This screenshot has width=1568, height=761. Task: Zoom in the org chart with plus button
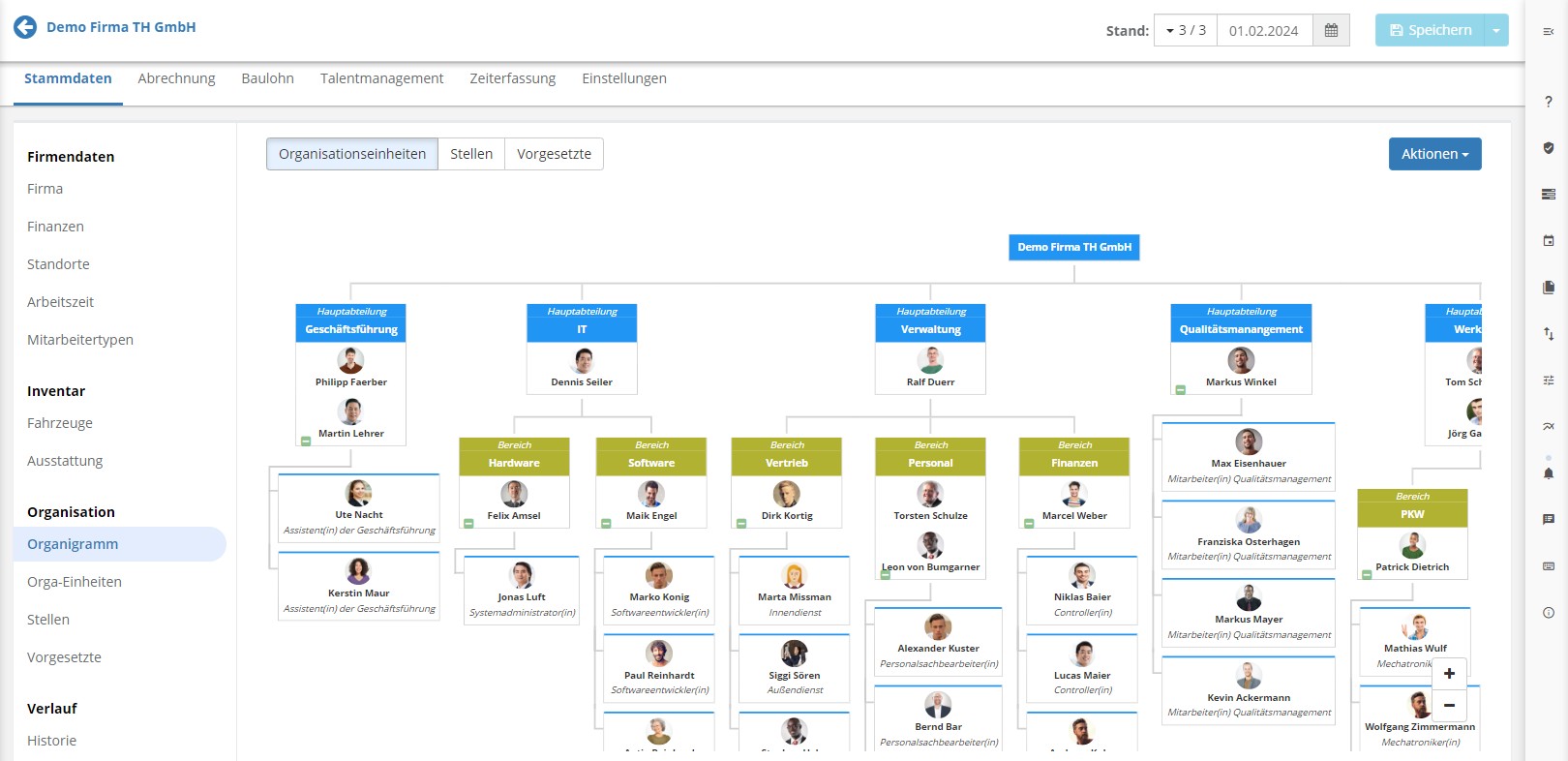pyautogui.click(x=1449, y=674)
